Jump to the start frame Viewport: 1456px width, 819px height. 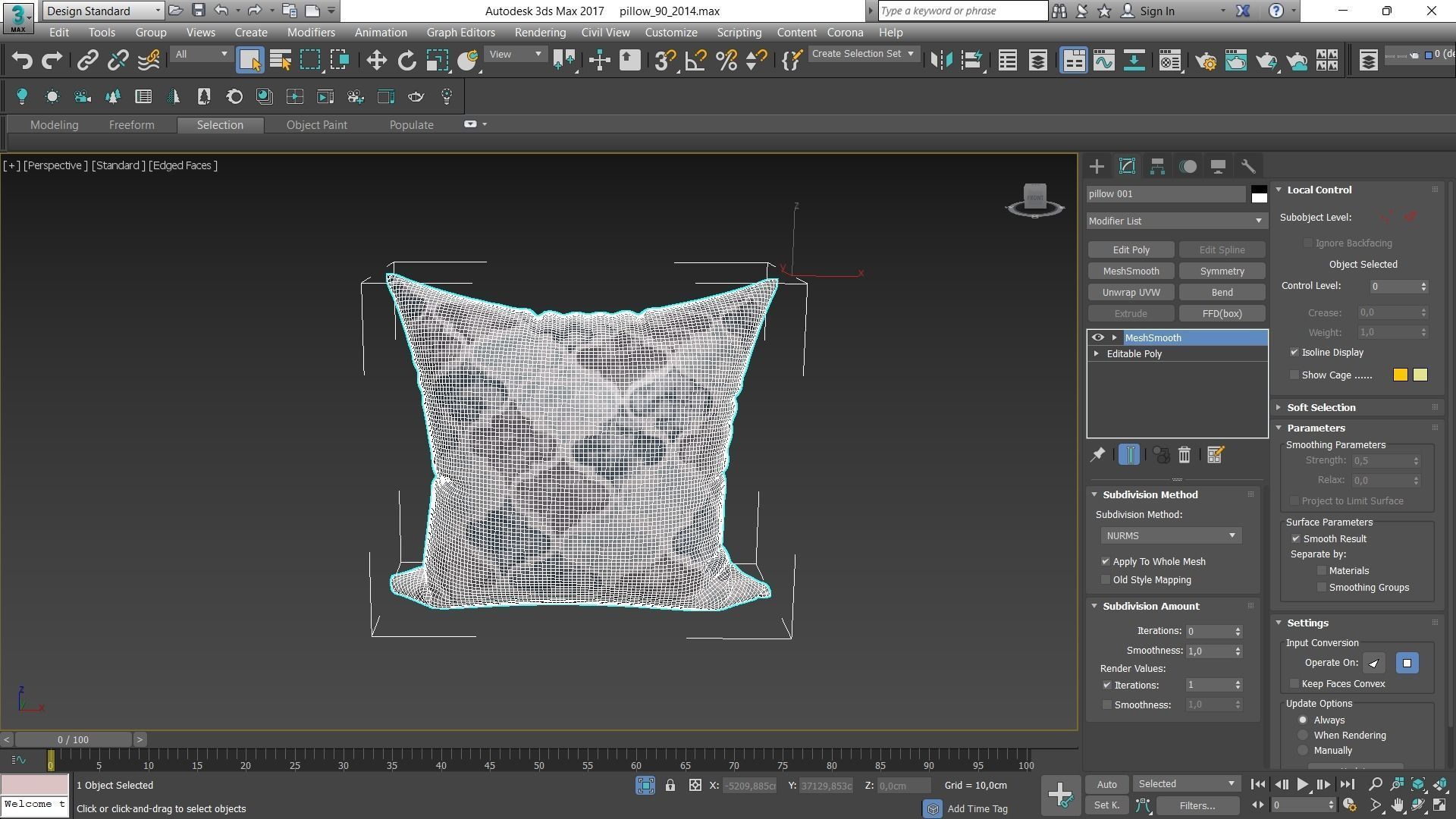(1258, 785)
